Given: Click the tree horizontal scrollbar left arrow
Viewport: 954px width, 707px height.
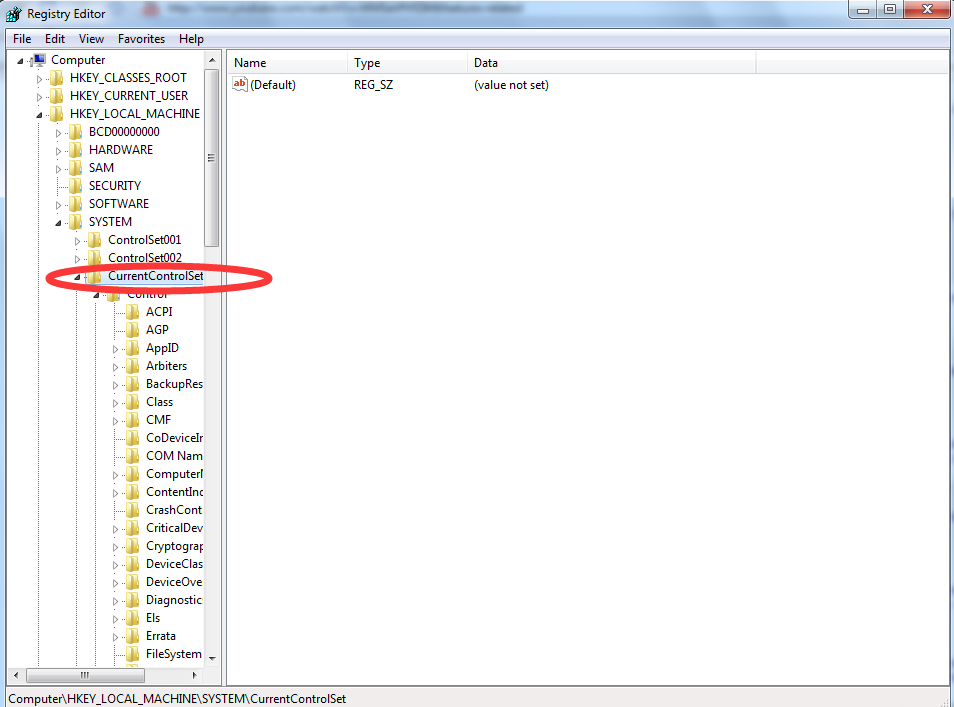Looking at the screenshot, I should tap(16, 675).
